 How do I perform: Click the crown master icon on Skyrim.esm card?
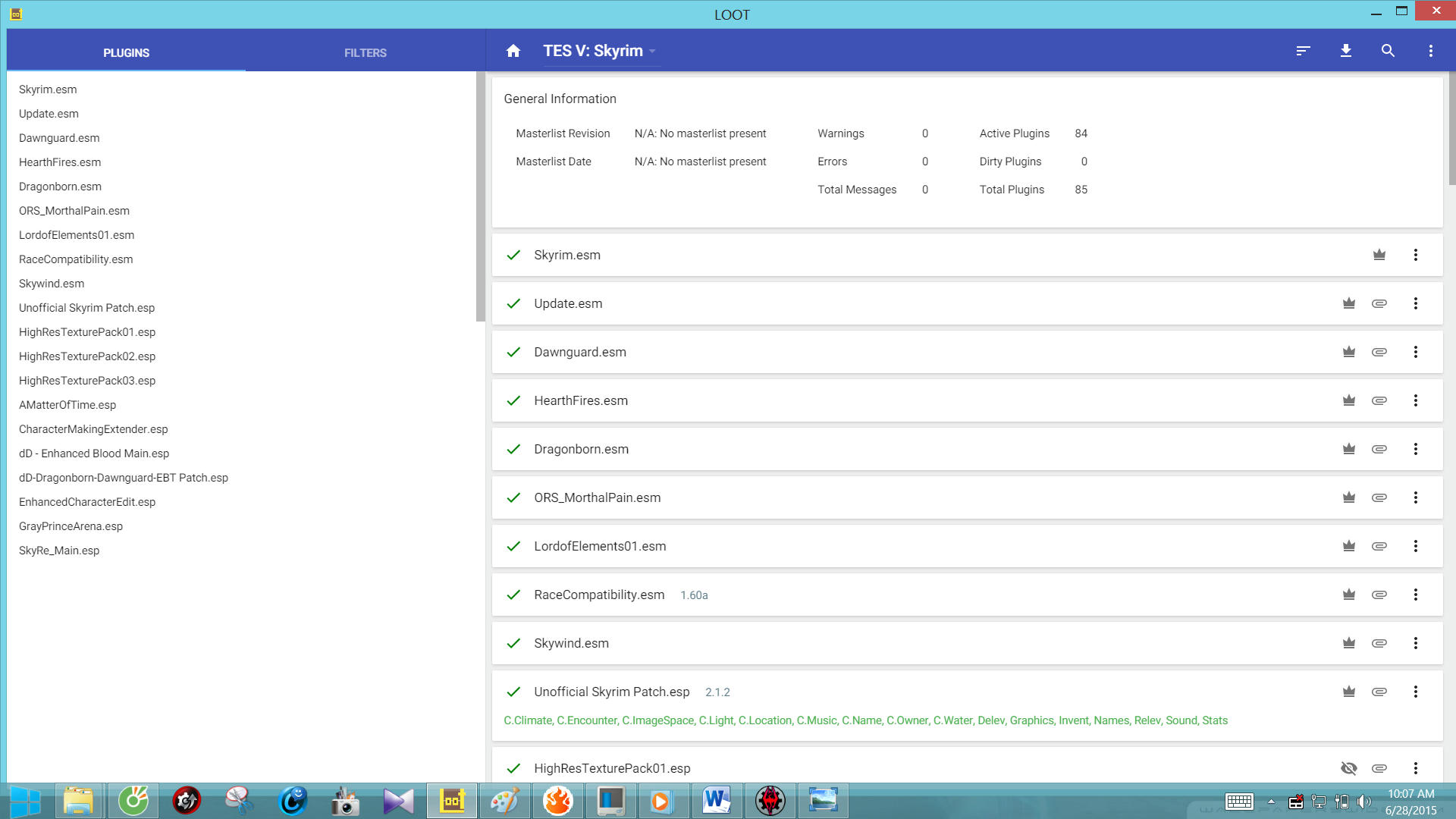[1379, 255]
